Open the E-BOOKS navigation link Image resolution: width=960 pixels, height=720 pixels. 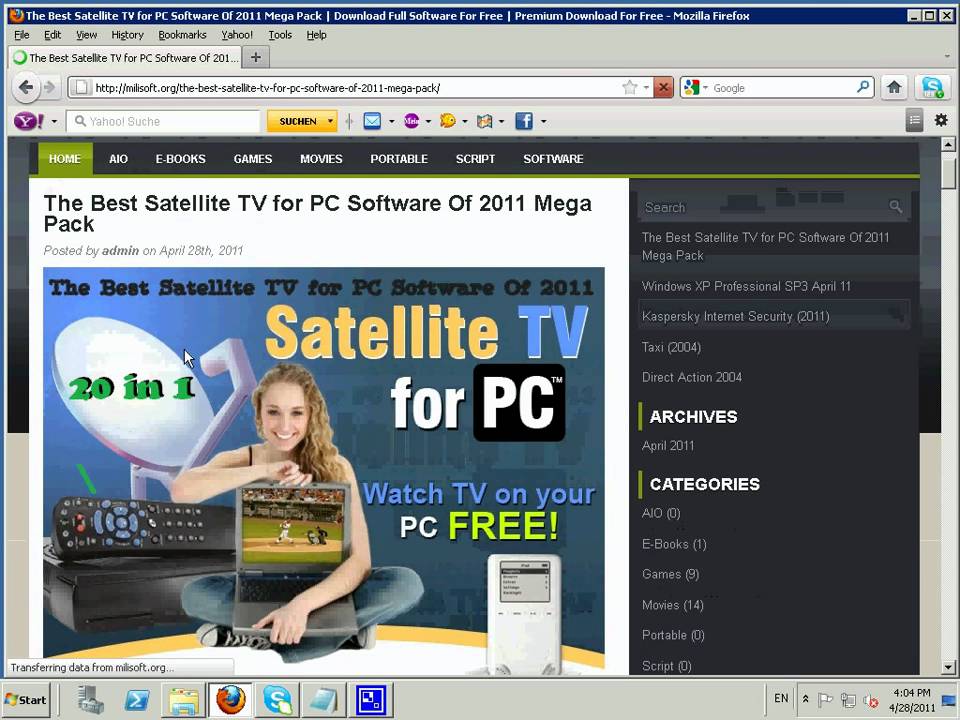point(181,159)
